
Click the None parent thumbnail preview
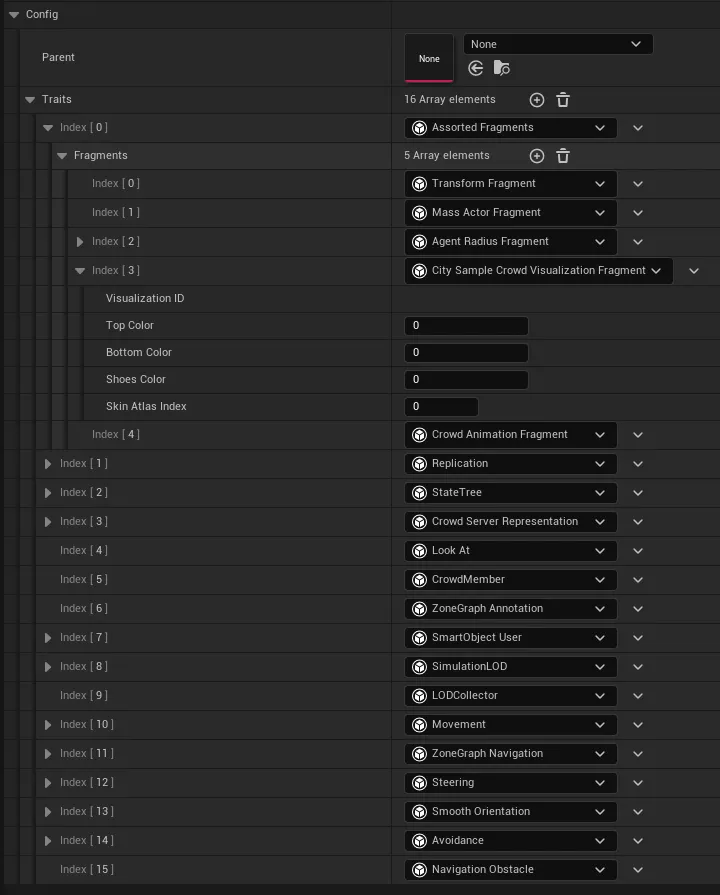click(x=428, y=58)
